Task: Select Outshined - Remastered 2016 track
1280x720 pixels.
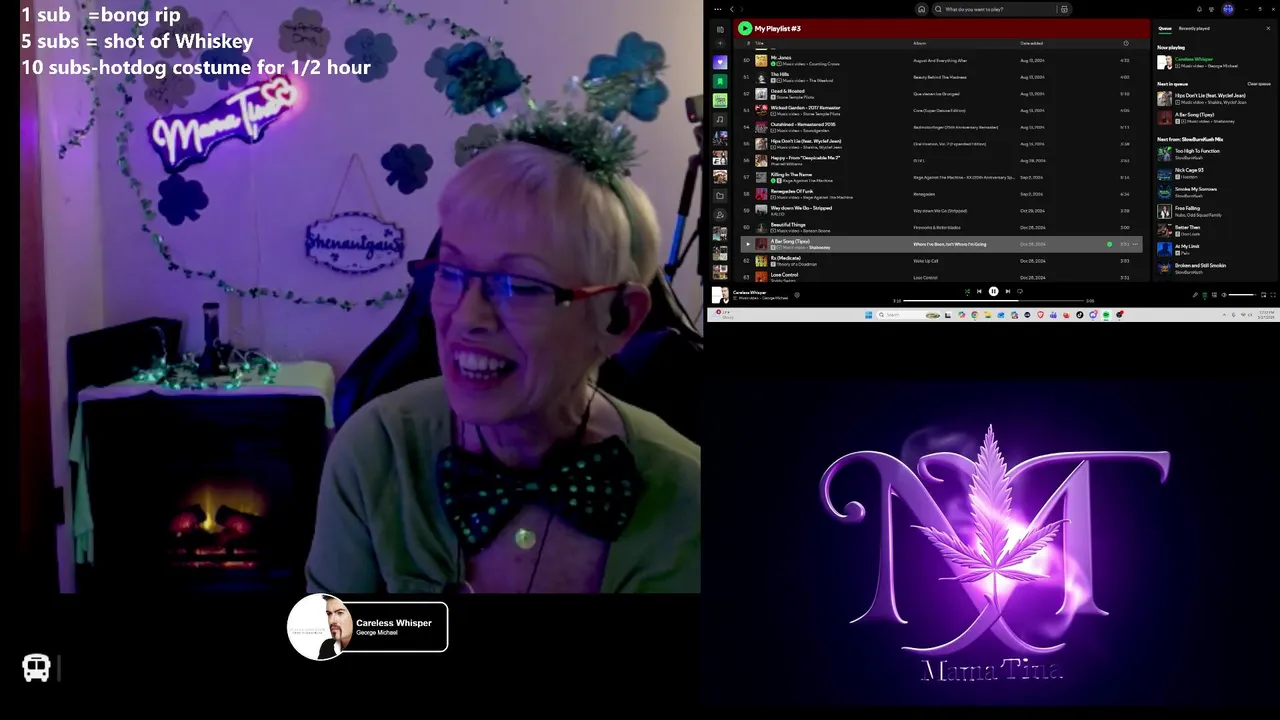Action: click(941, 127)
